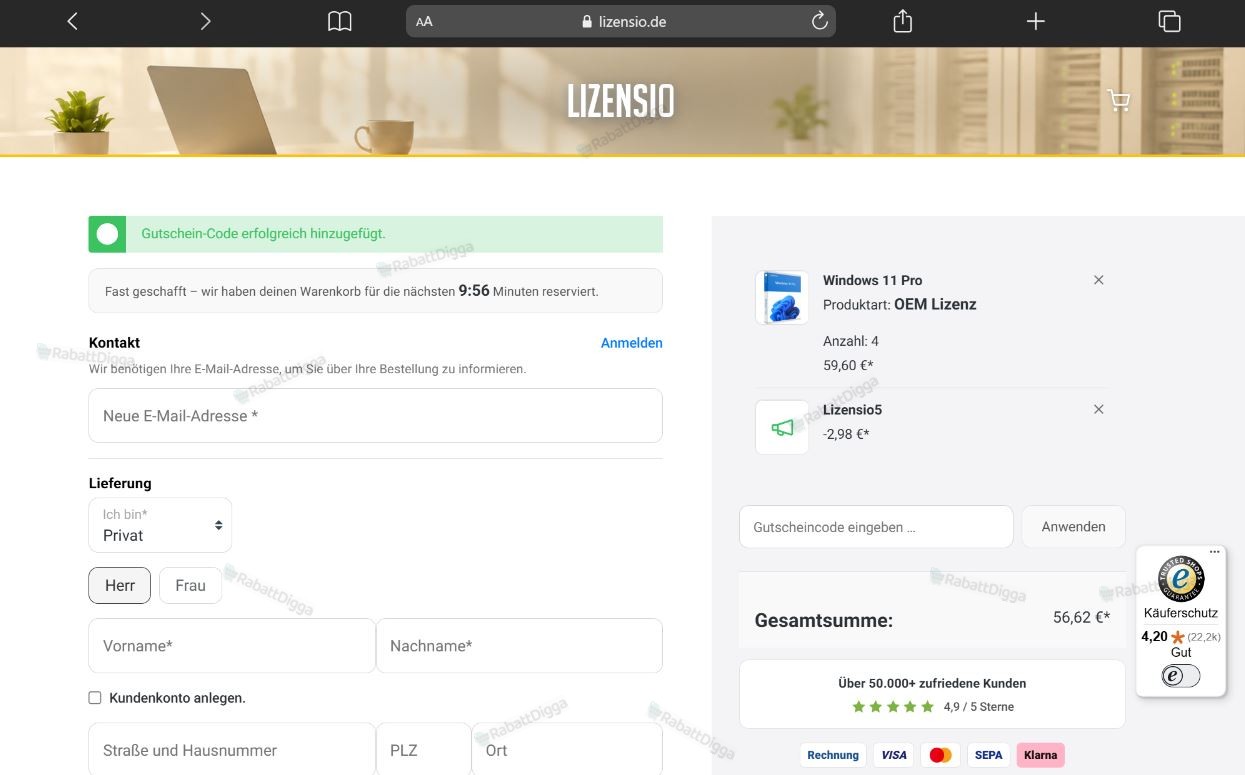Open the Safari share sheet icon

(902, 20)
